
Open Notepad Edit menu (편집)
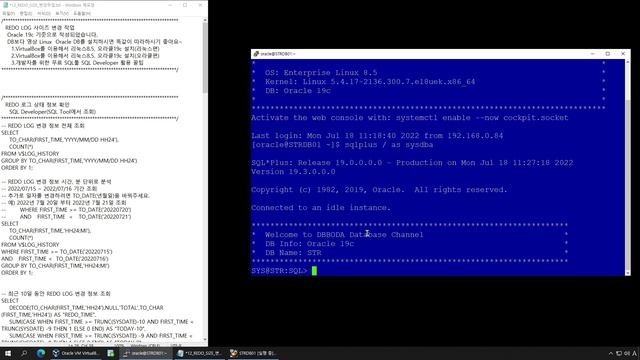click(26, 13)
